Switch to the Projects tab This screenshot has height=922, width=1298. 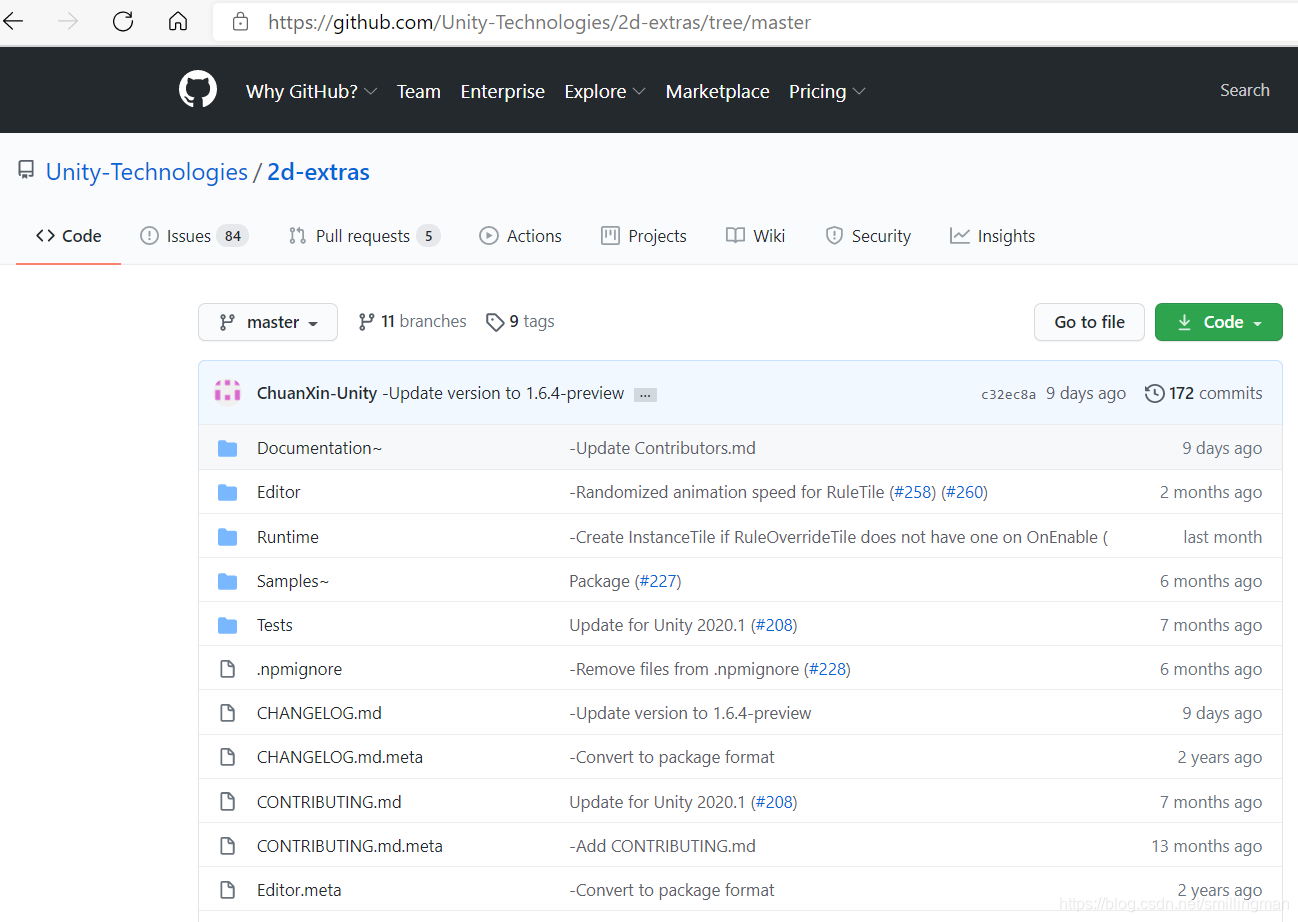pyautogui.click(x=643, y=236)
